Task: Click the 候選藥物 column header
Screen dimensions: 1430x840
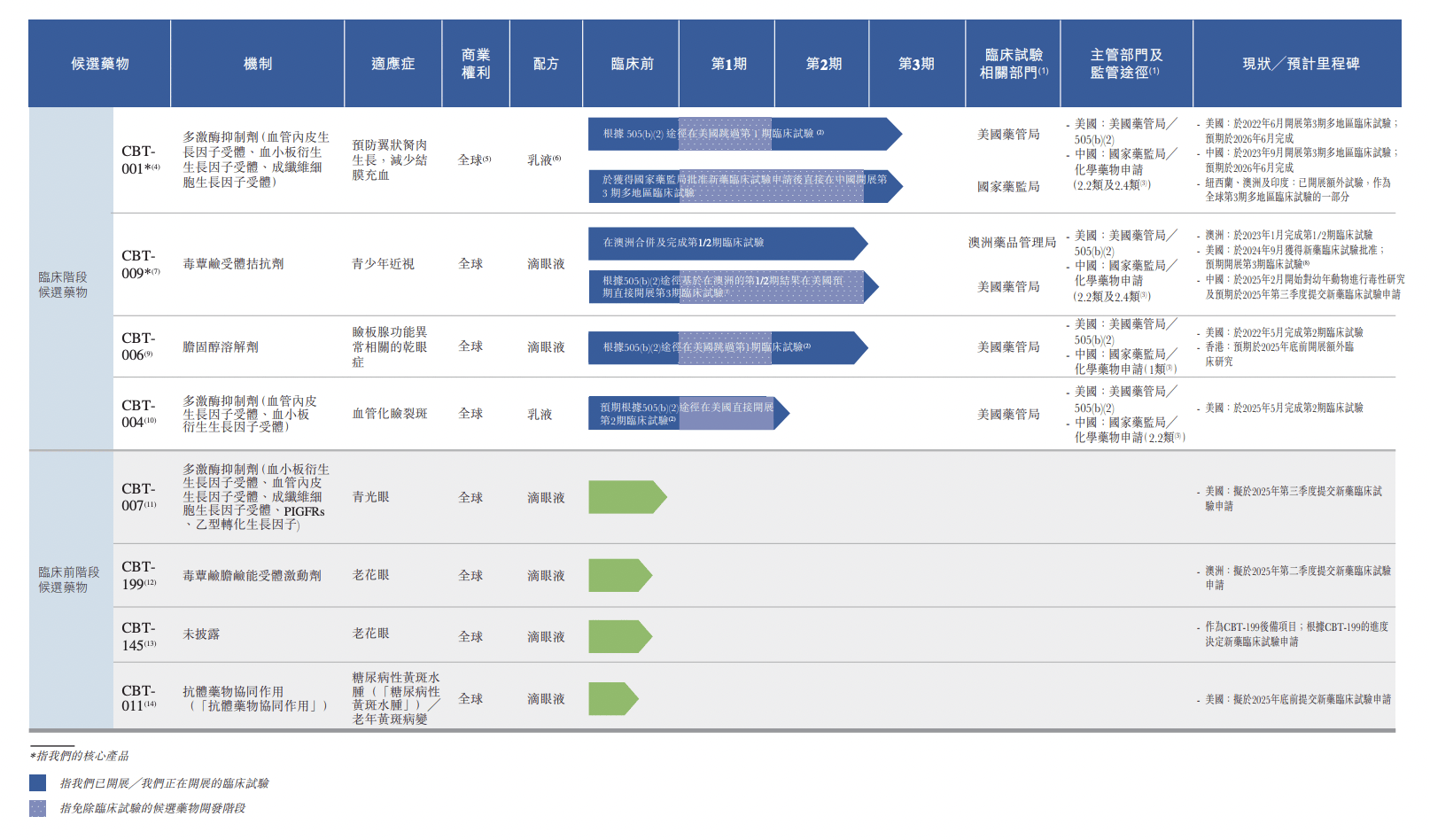Action: 100,64
